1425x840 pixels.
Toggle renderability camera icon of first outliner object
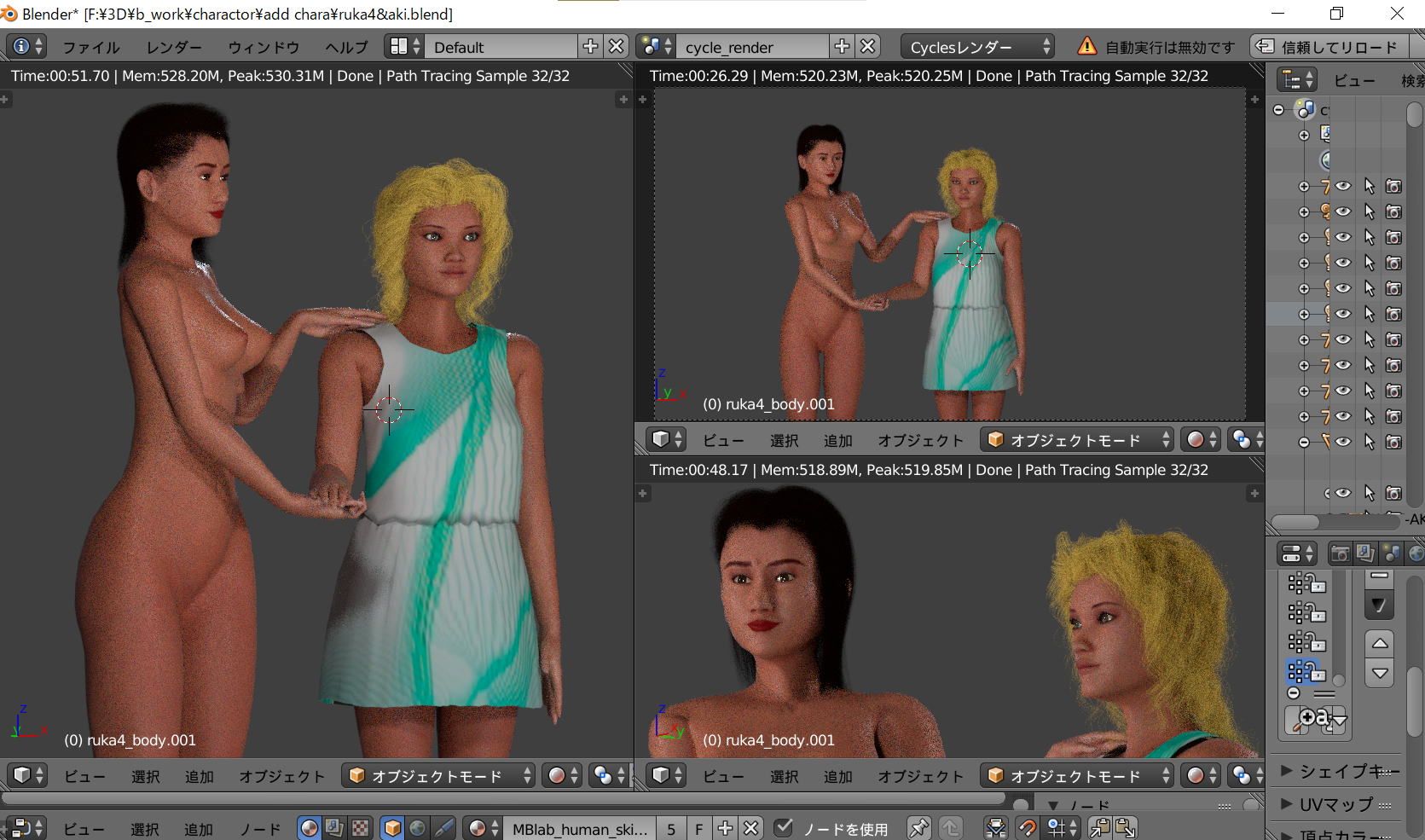pyautogui.click(x=1393, y=186)
